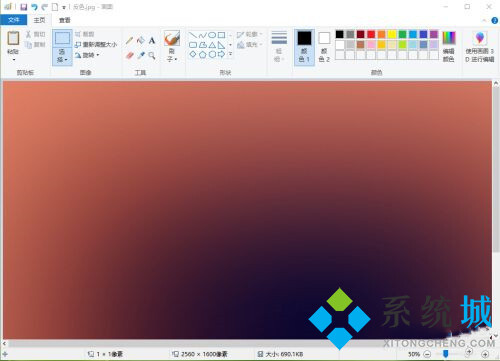The height and width of the screenshot is (361, 500).
Task: Select the Magnifier tool
Action: (152, 55)
